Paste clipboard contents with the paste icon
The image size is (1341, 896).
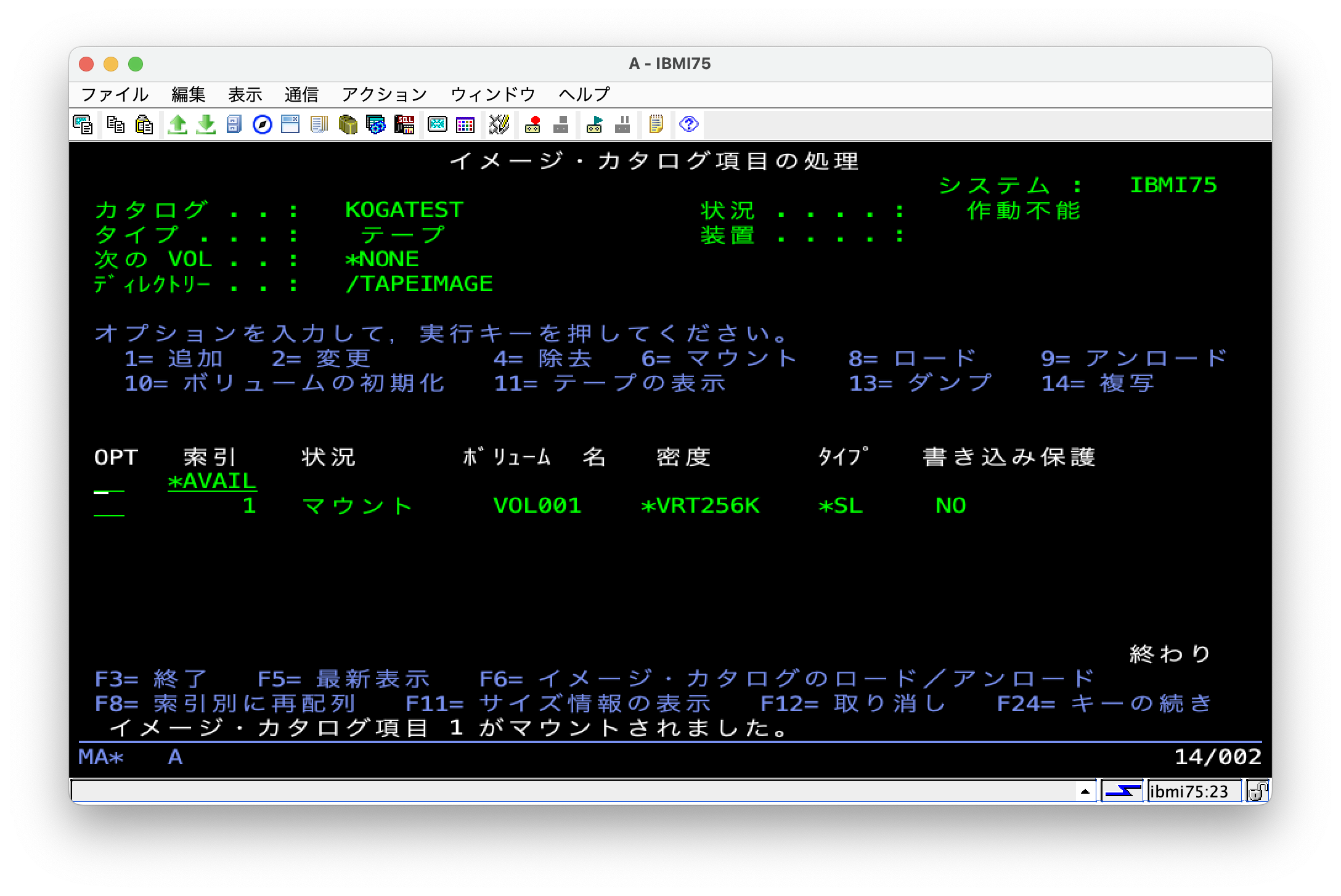pyautogui.click(x=143, y=124)
